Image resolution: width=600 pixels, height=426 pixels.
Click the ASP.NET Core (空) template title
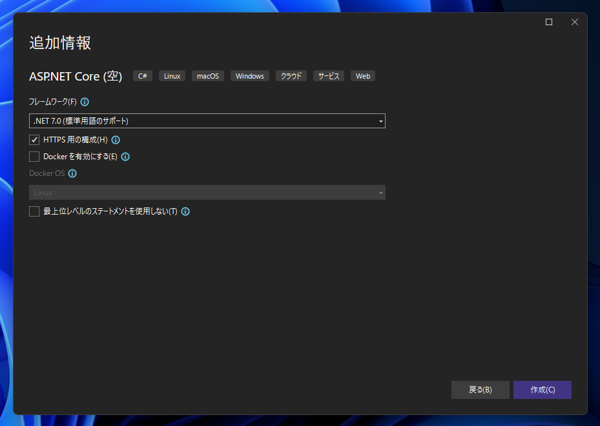pyautogui.click(x=76, y=77)
